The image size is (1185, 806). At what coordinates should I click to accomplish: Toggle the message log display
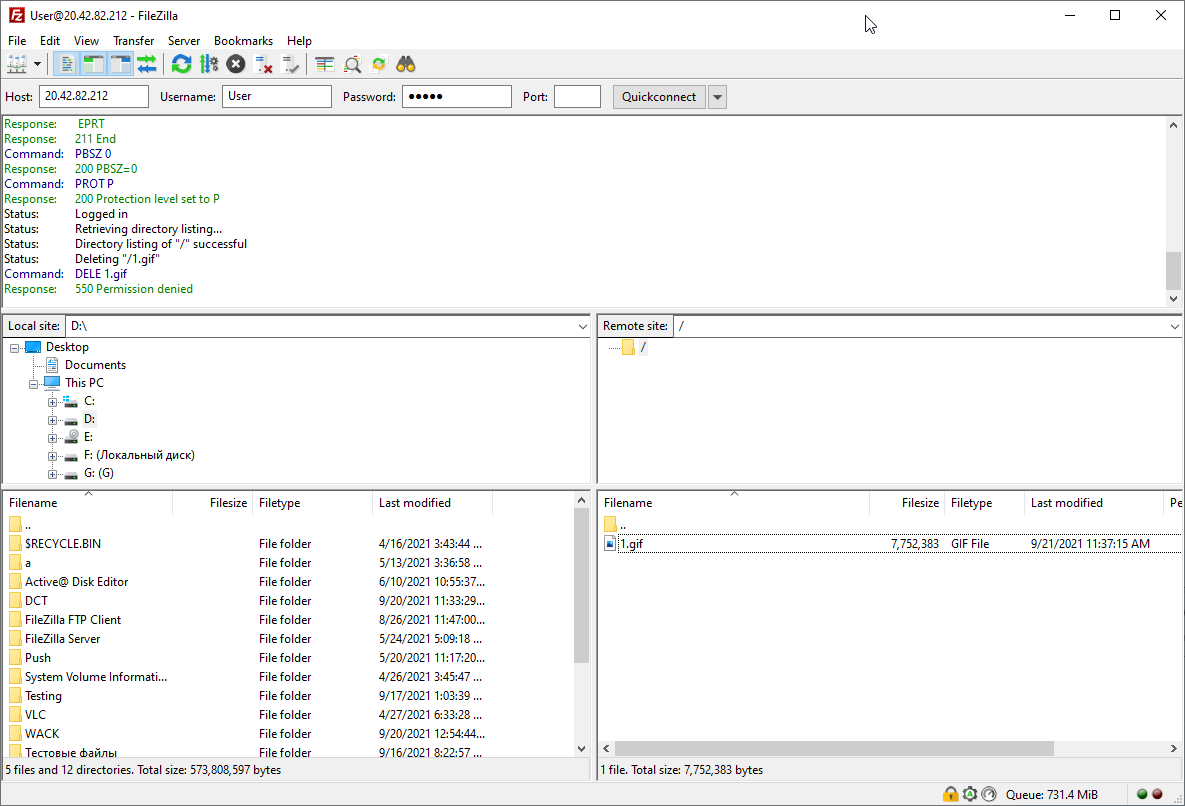[67, 64]
